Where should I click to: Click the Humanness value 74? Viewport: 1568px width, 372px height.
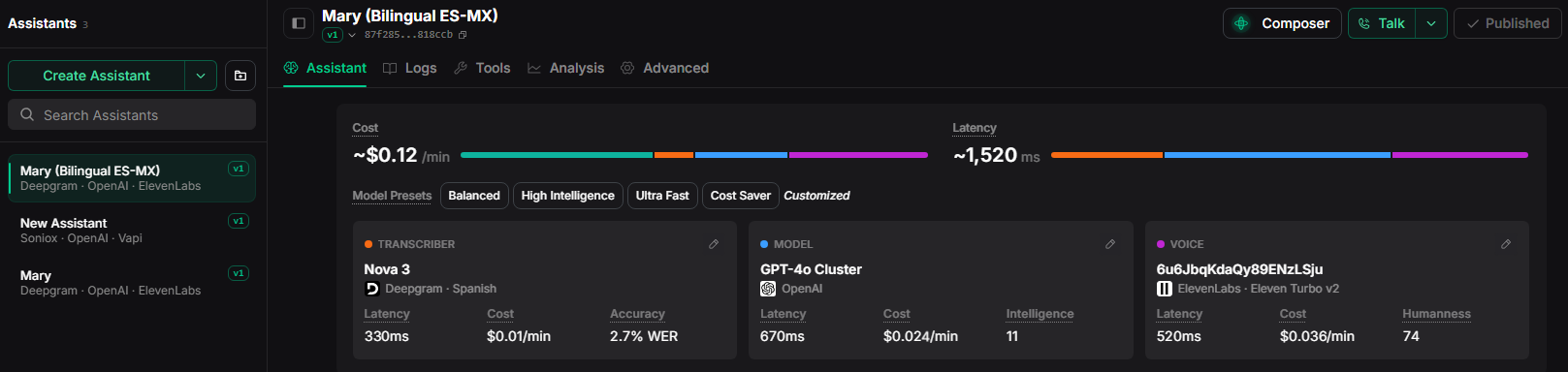pyautogui.click(x=1411, y=336)
